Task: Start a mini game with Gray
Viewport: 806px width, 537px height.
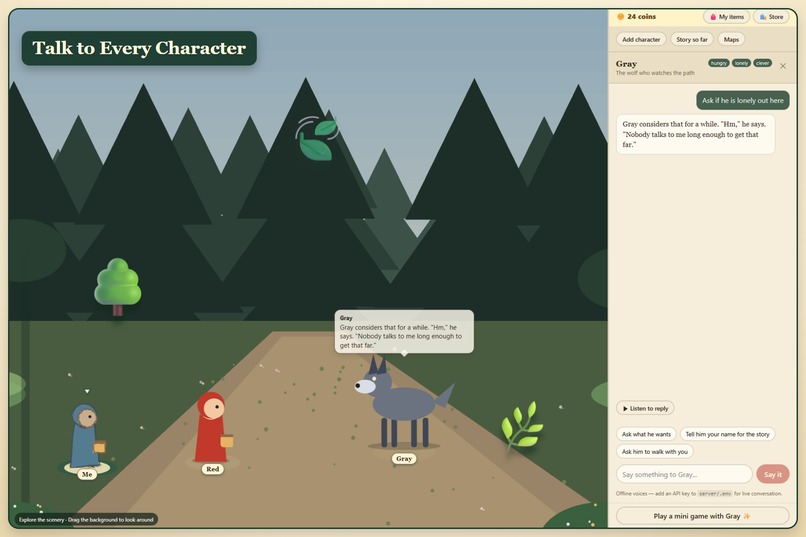Action: (x=702, y=516)
